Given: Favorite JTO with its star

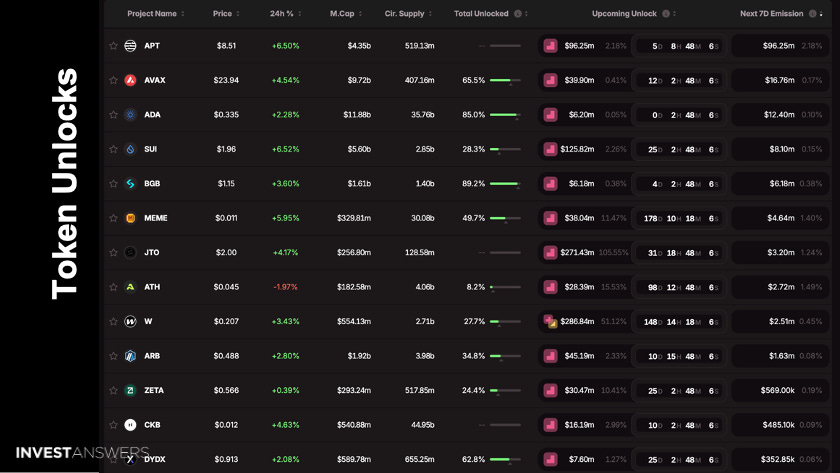Looking at the screenshot, I should click(x=113, y=252).
